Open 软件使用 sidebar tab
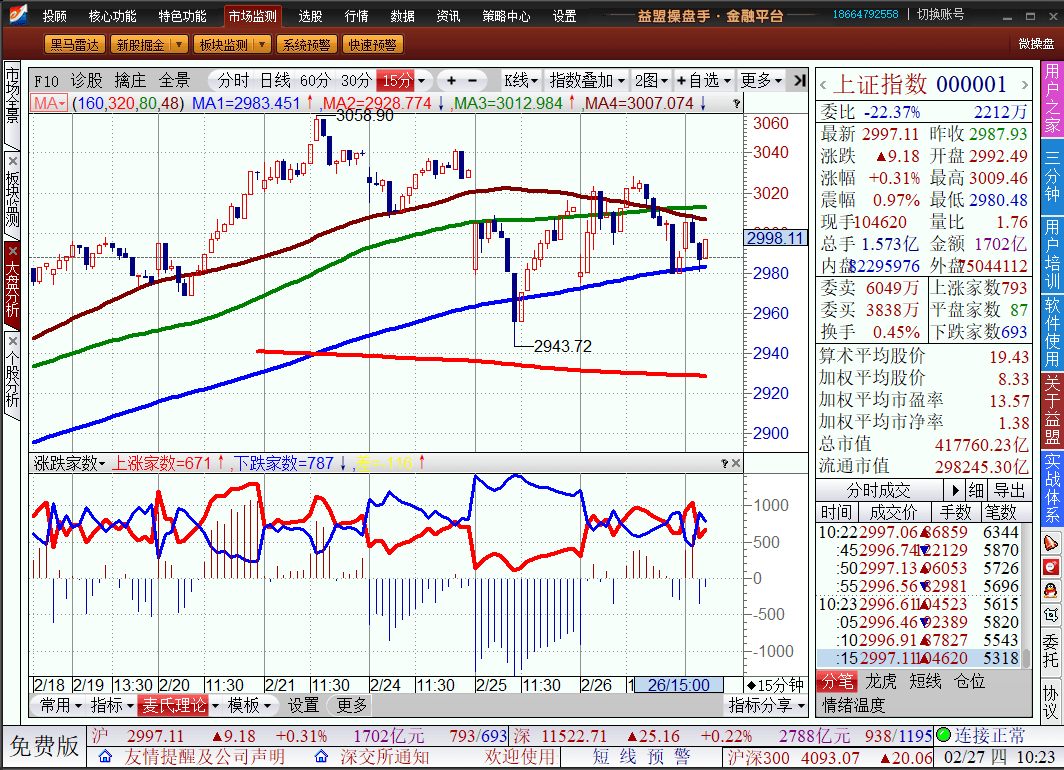 [x=1052, y=332]
